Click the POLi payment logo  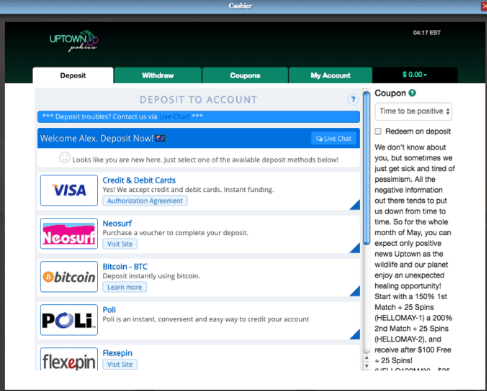[x=69, y=320]
